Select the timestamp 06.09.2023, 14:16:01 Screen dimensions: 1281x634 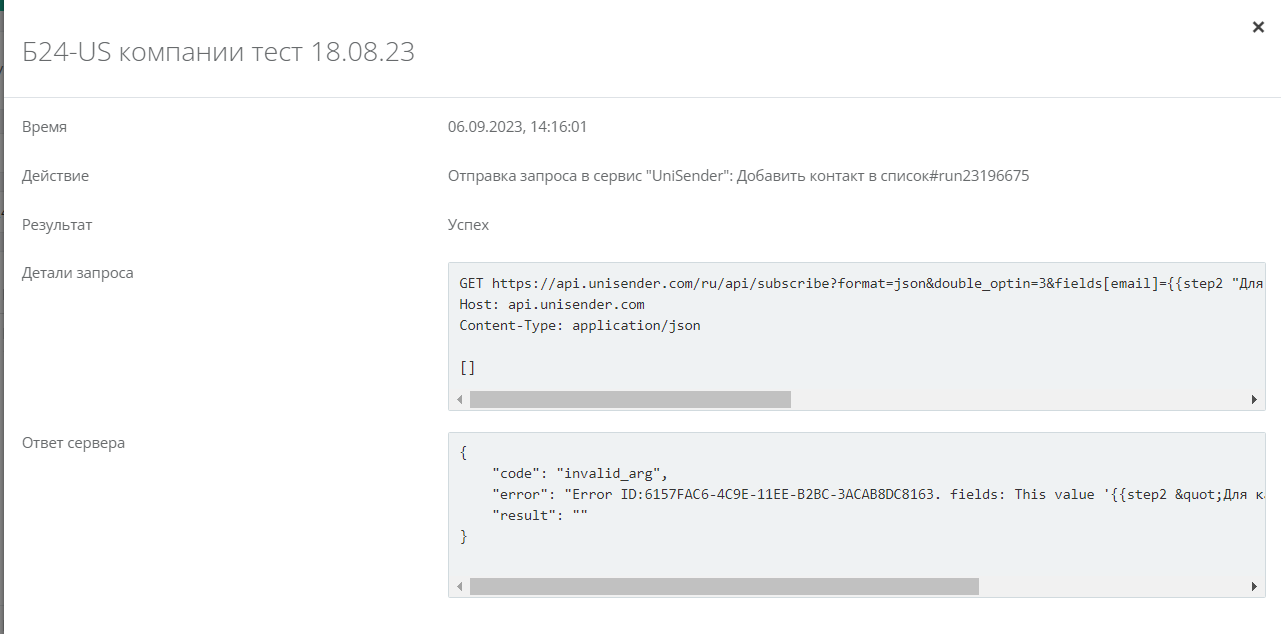(x=517, y=127)
